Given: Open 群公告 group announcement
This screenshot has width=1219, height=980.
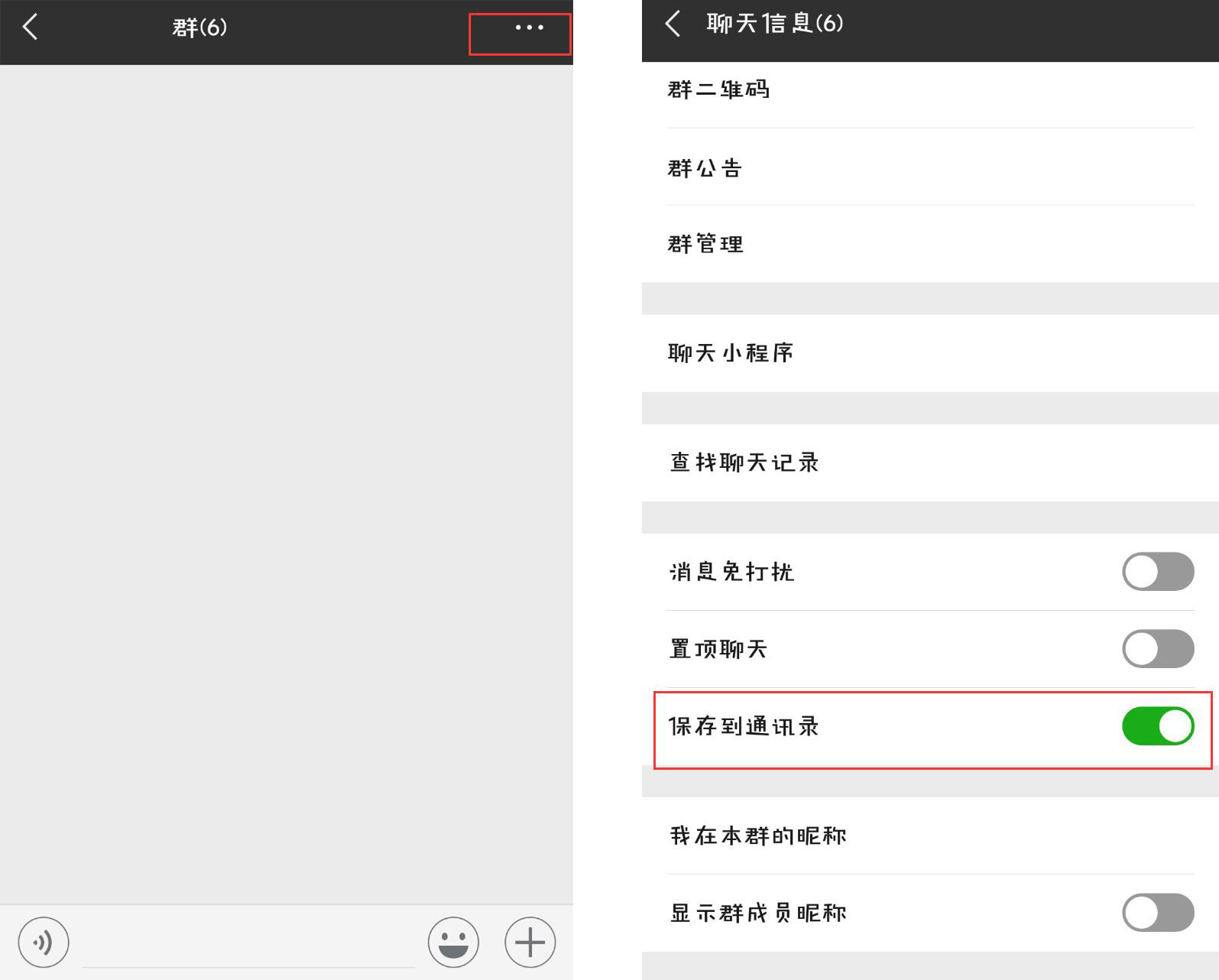Looking at the screenshot, I should (x=930, y=167).
